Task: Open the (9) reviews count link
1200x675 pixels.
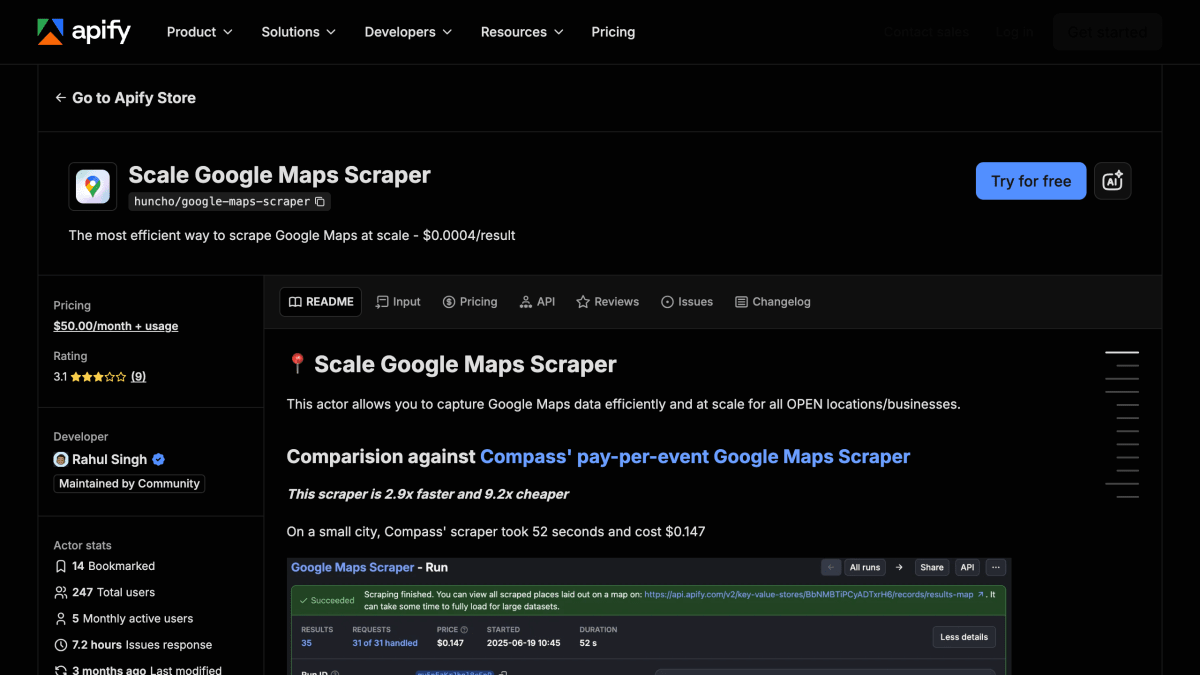Action: coord(138,377)
